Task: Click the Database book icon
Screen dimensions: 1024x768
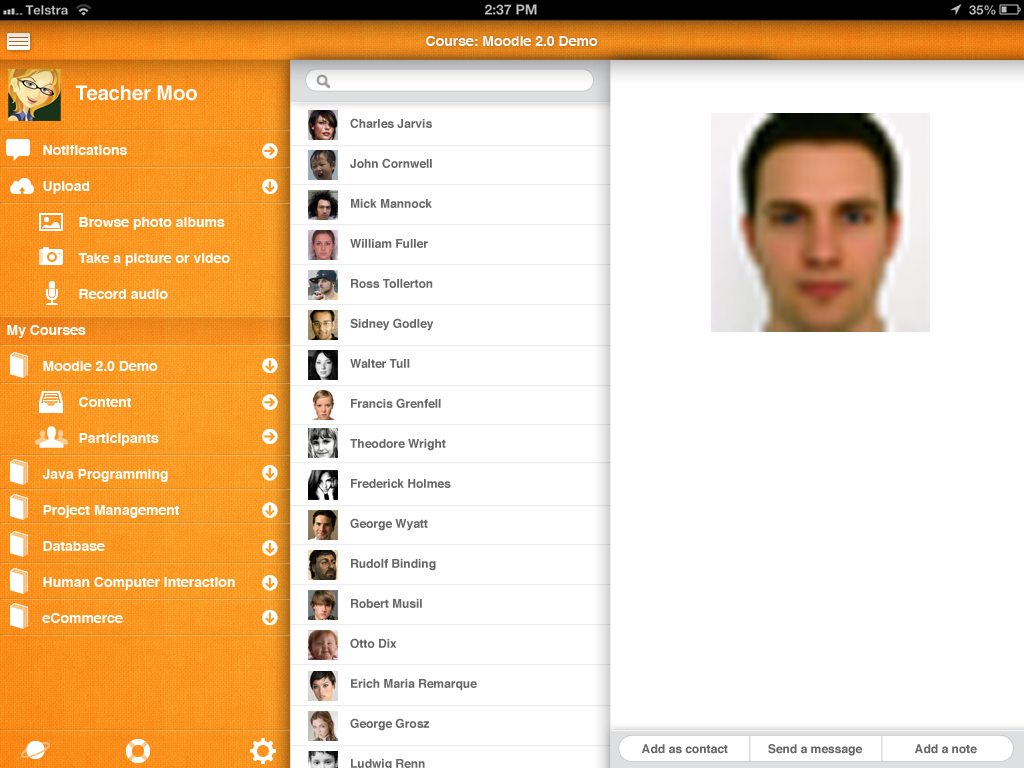Action: click(19, 544)
